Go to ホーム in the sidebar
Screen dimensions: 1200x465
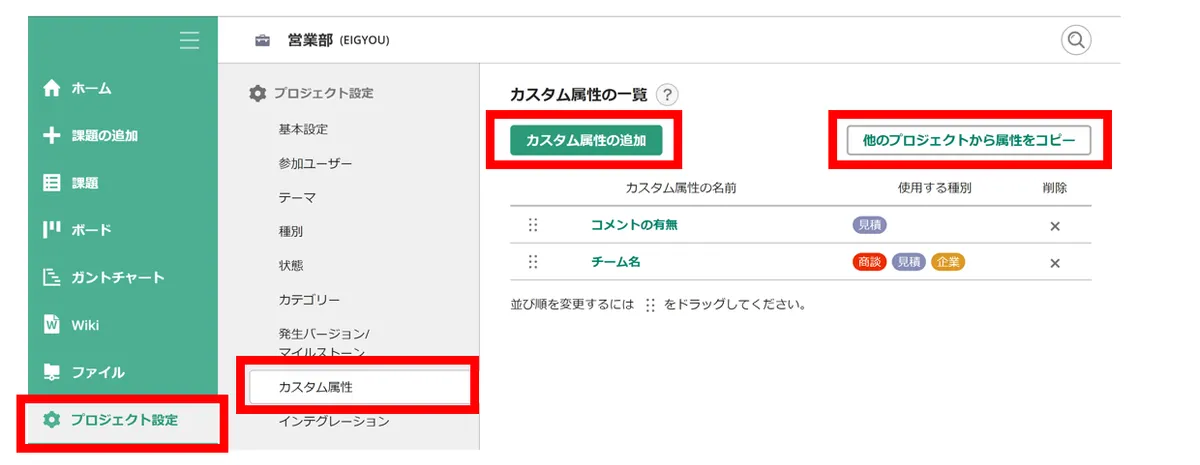point(90,89)
